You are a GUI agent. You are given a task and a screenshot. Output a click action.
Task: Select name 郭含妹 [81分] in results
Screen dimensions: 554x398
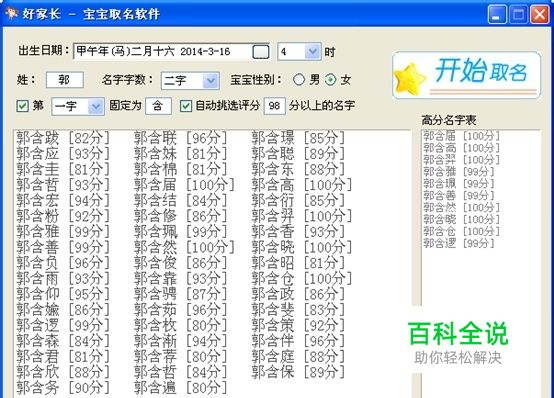181,153
